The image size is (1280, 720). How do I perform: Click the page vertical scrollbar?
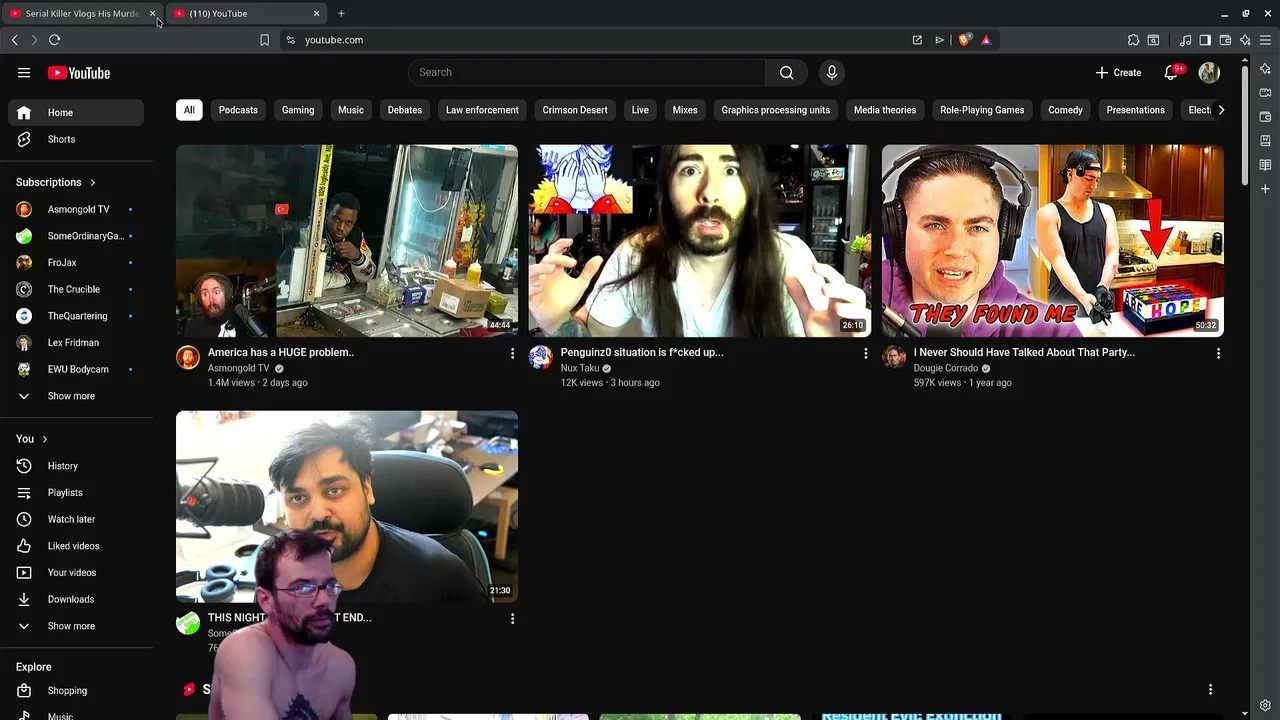[x=1245, y=125]
